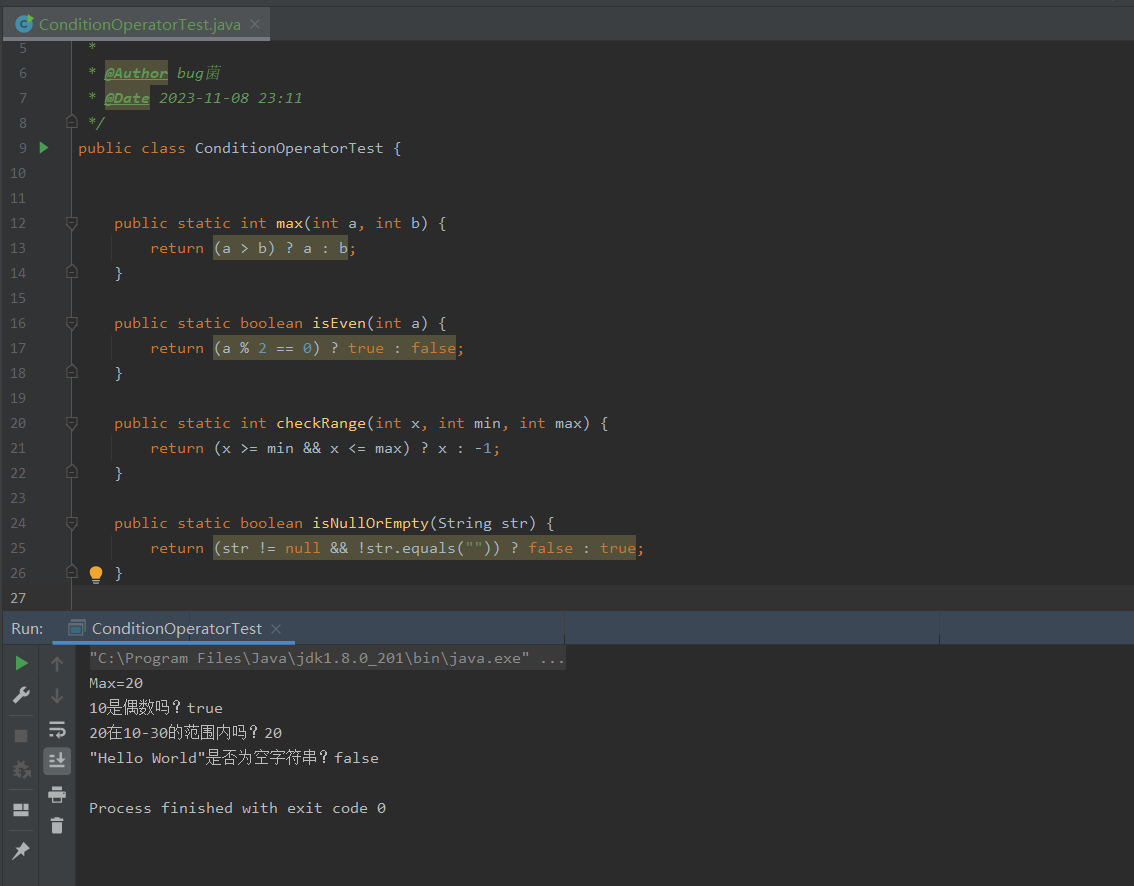Click the restore layout icon in Run panel
1134x886 pixels.
22,809
